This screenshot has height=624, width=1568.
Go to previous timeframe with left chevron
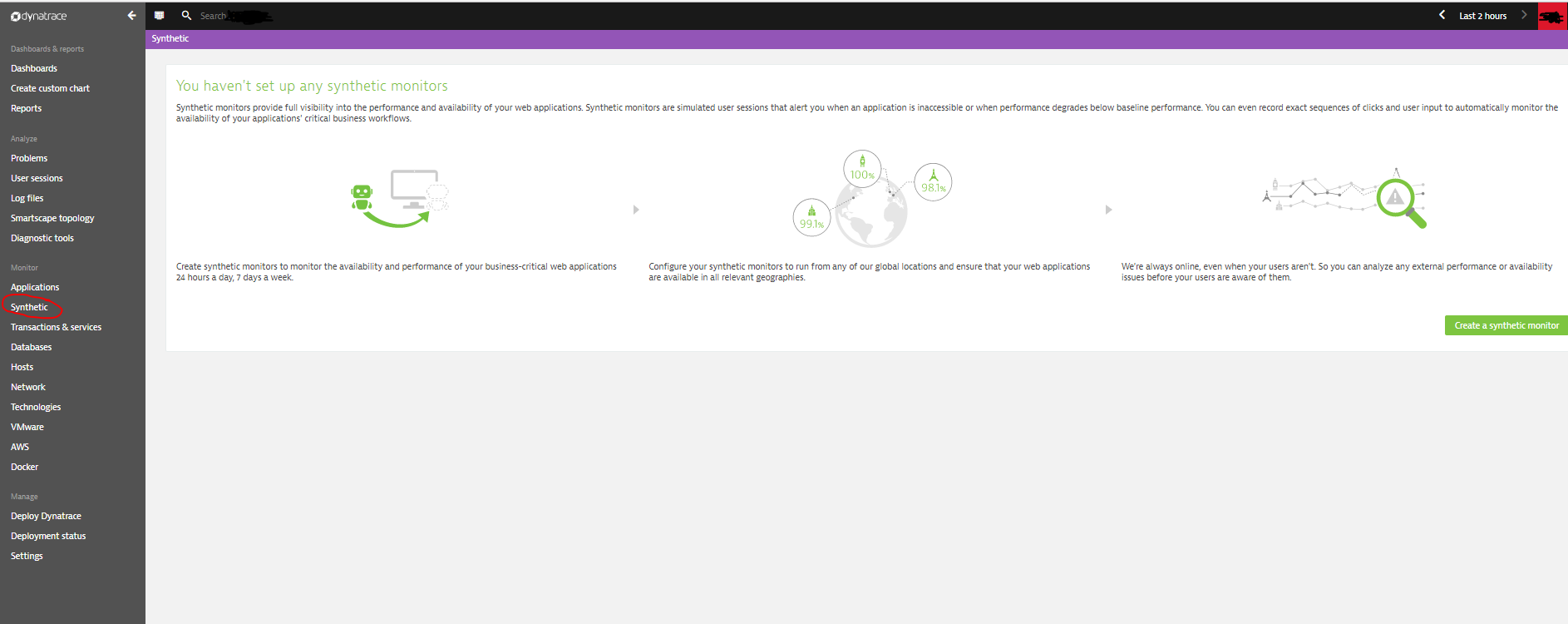(1442, 15)
